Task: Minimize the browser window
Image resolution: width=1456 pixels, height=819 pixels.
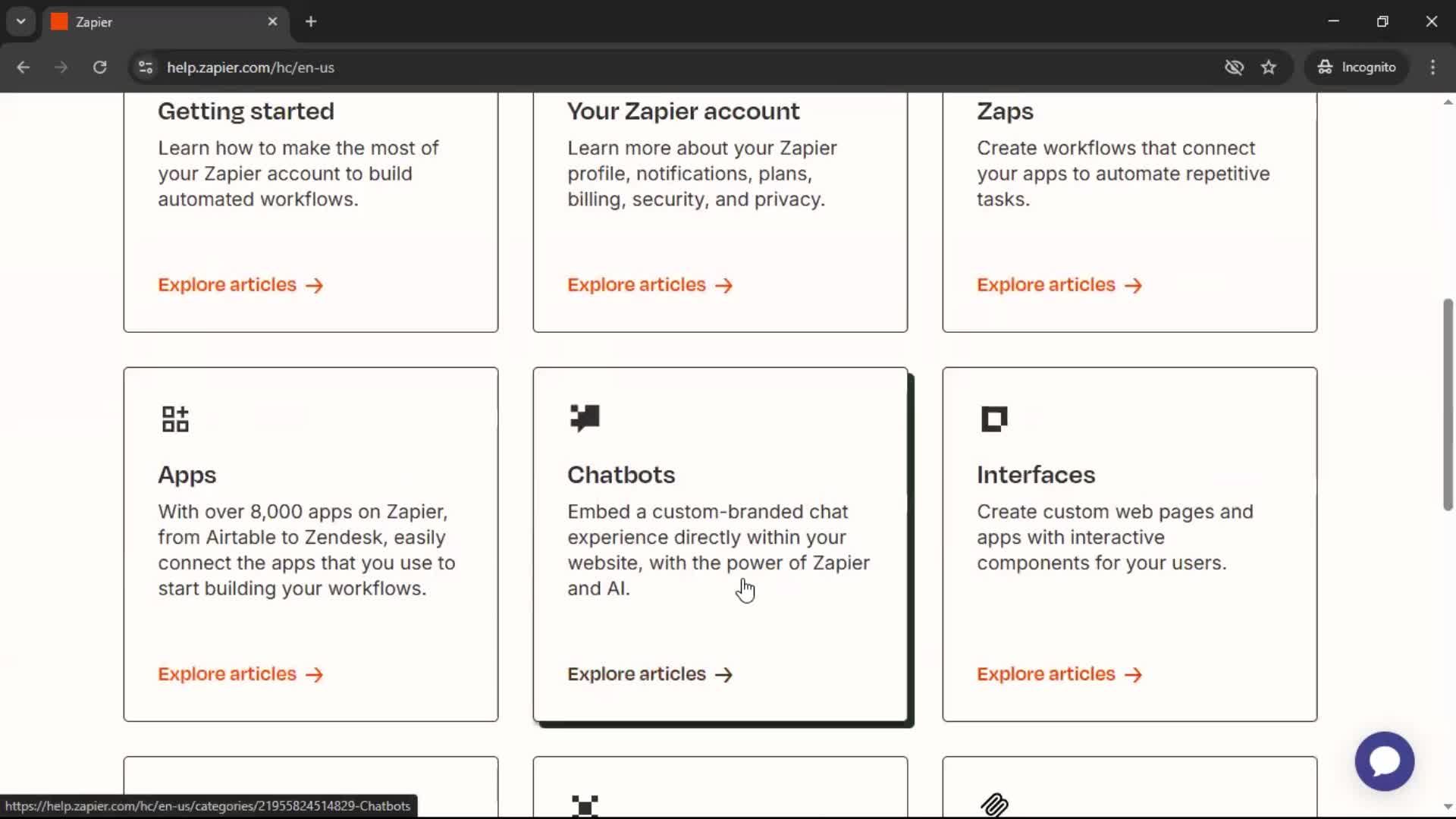Action: 1334,21
